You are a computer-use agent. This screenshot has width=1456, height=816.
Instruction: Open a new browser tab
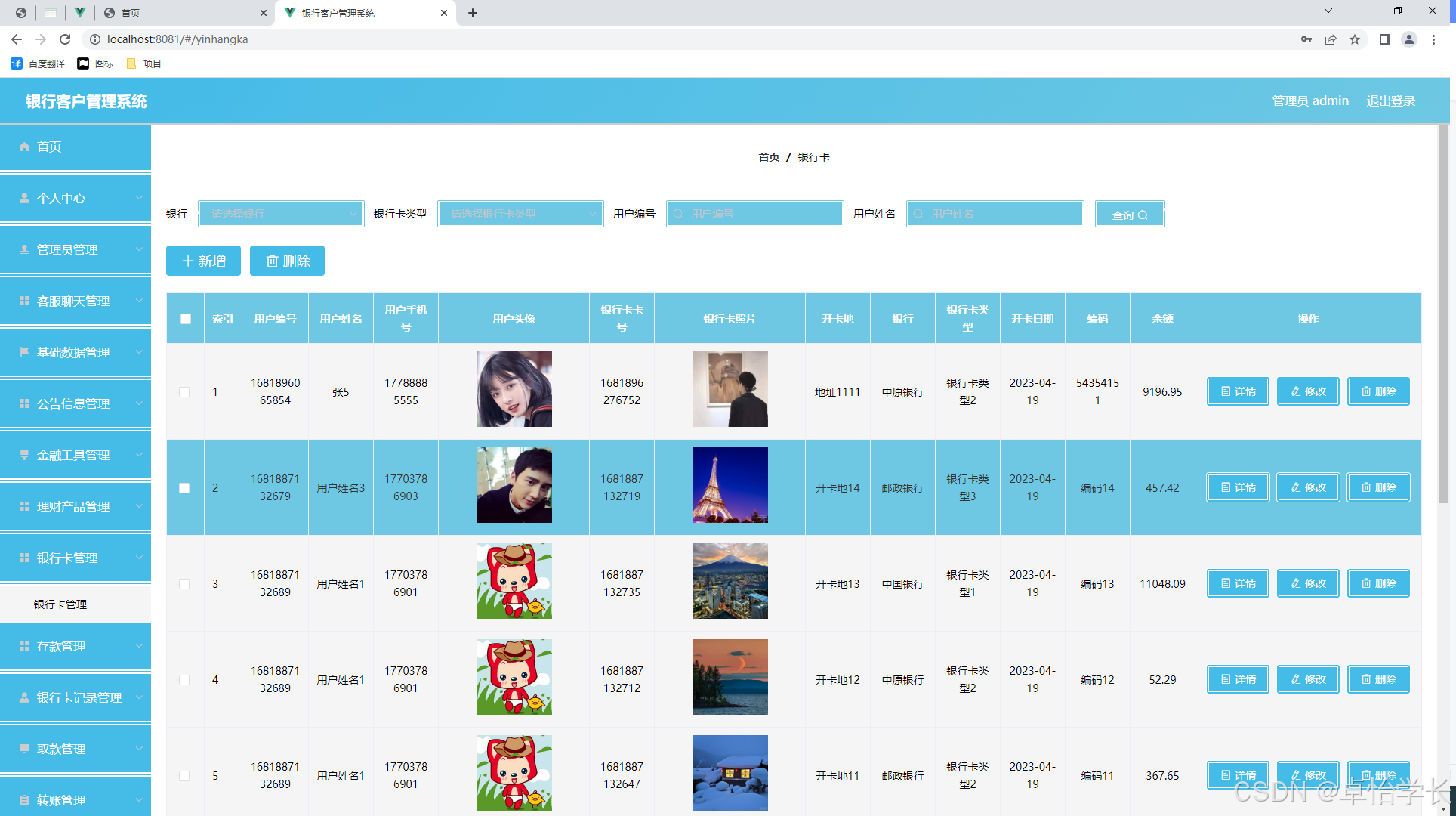pyautogui.click(x=473, y=13)
